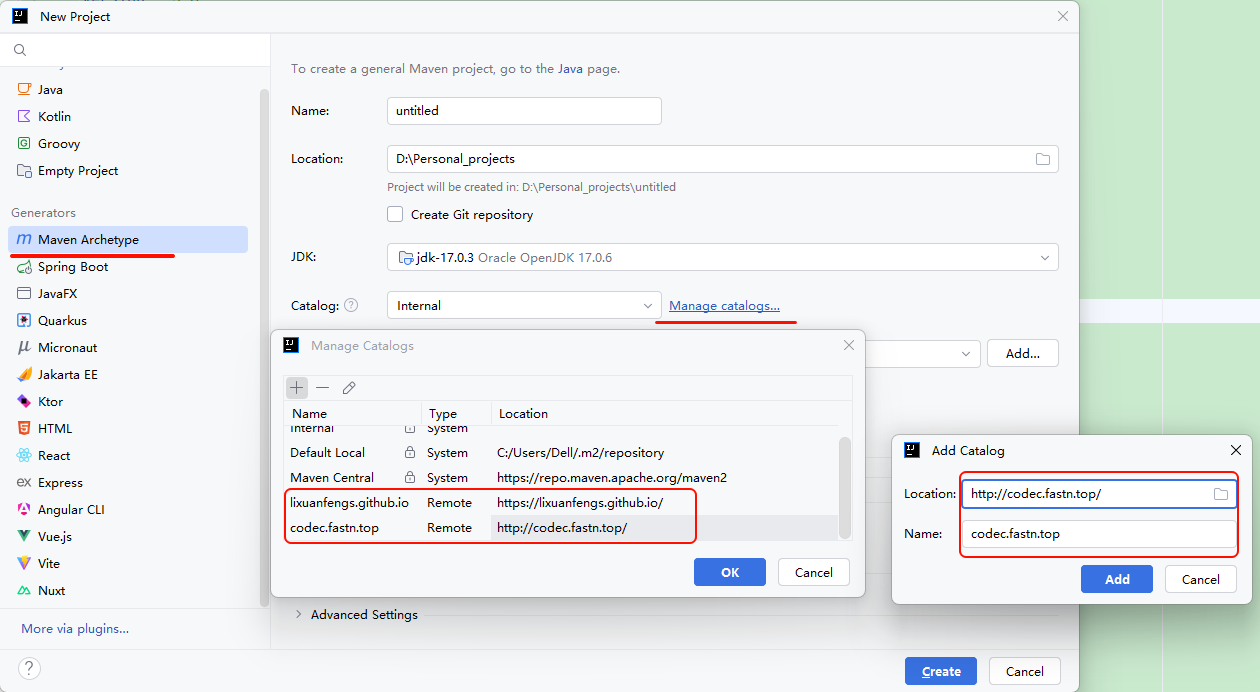Select the Groovy project type
This screenshot has width=1260, height=692.
tap(128, 143)
